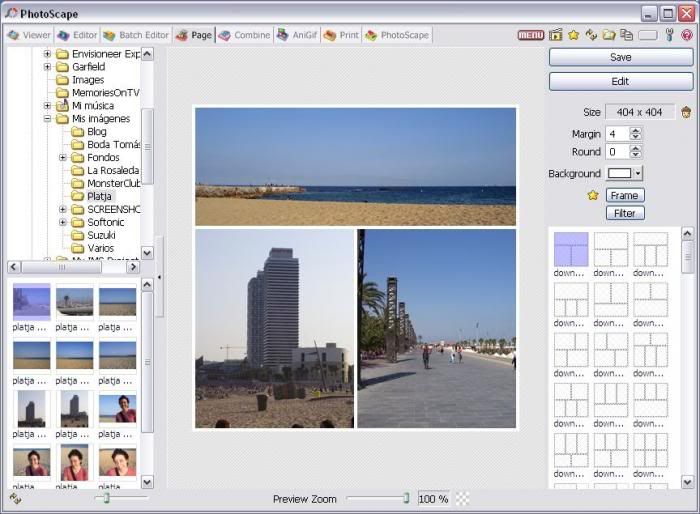Screen dimensions: 700x514
Task: Click the wrench settings icon
Action: 669,35
